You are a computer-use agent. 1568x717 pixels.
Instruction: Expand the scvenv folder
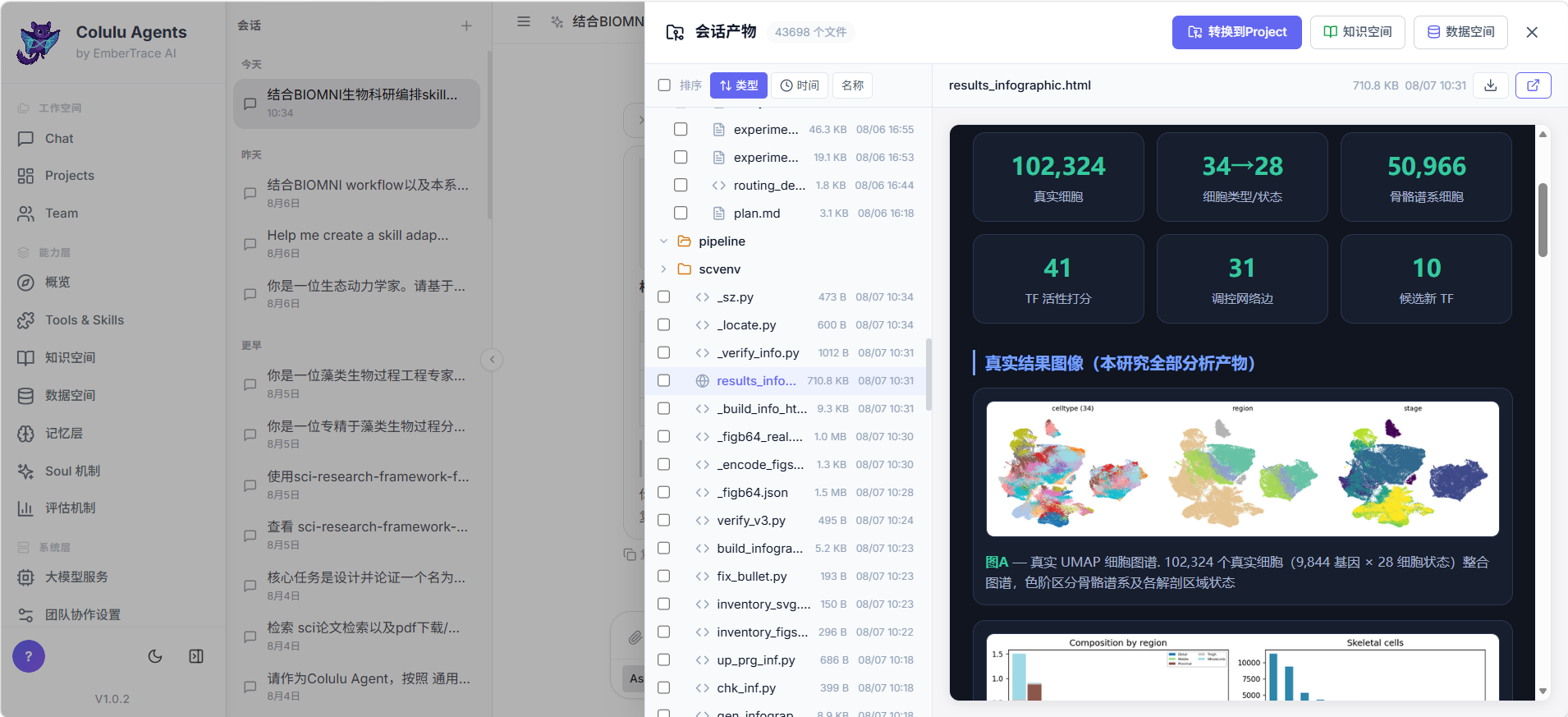(664, 269)
